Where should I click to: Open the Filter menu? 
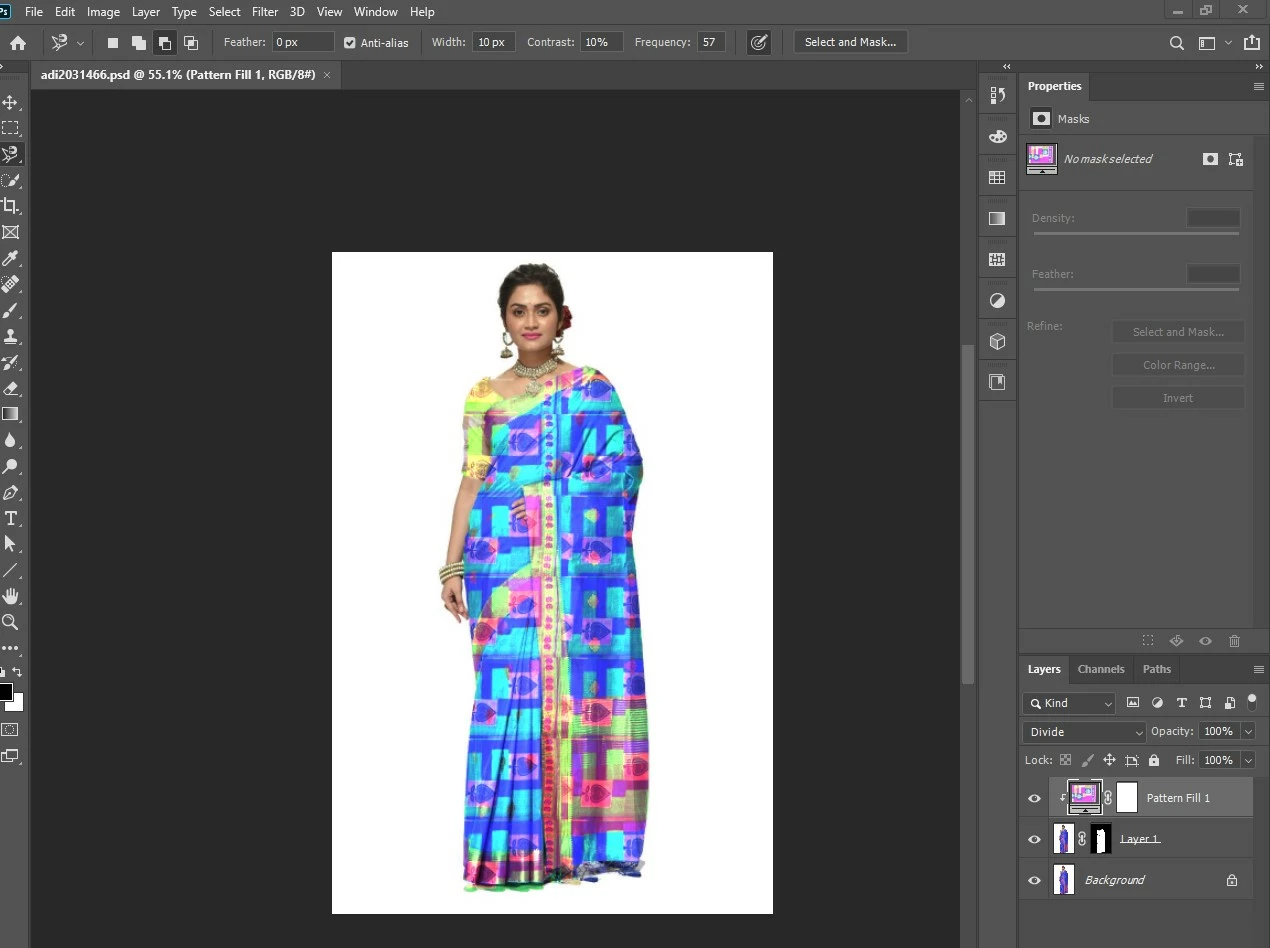265,12
